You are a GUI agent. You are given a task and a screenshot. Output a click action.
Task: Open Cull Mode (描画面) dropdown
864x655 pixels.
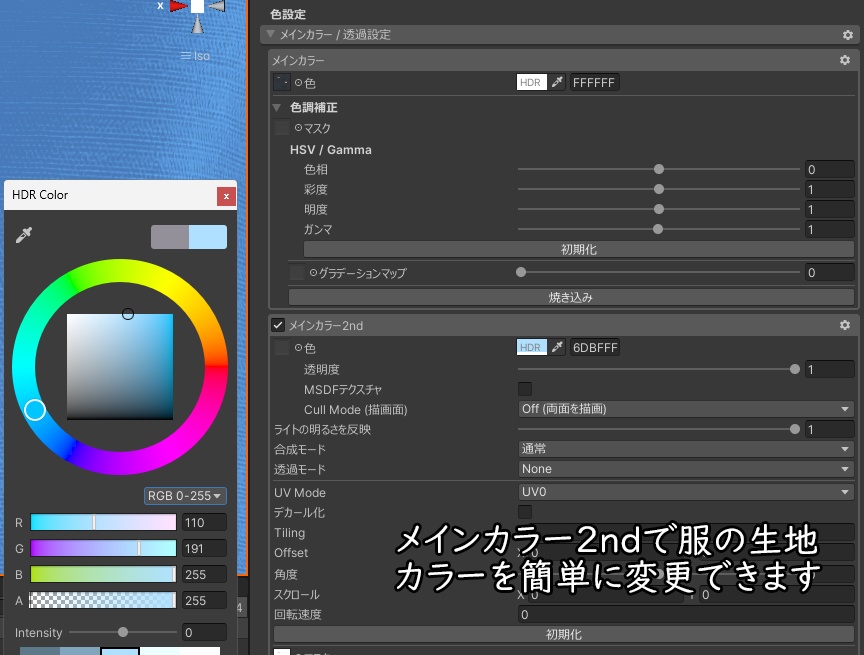click(685, 409)
